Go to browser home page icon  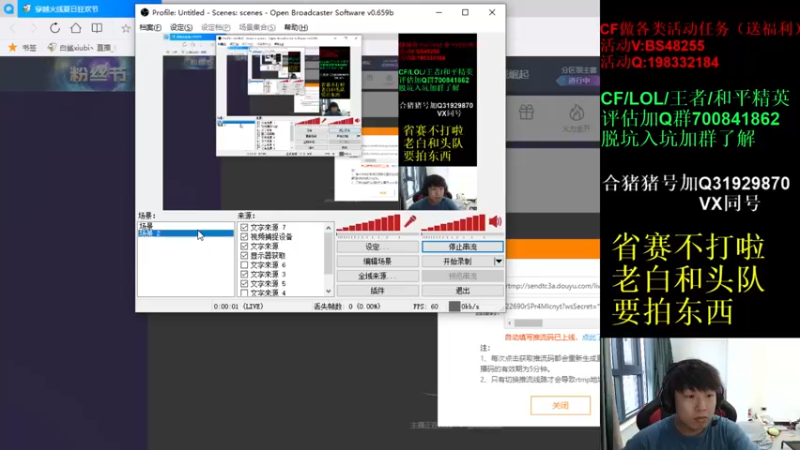76,28
